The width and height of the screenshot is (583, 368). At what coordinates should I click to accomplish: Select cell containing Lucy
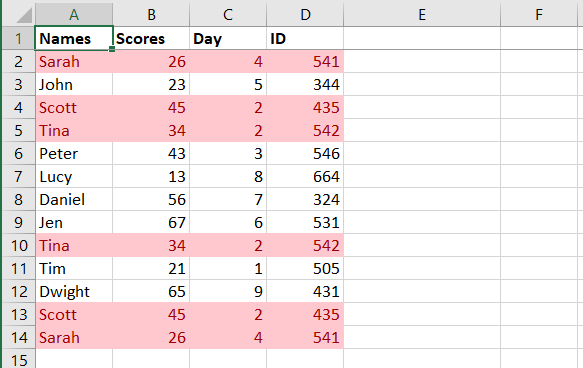[x=74, y=177]
